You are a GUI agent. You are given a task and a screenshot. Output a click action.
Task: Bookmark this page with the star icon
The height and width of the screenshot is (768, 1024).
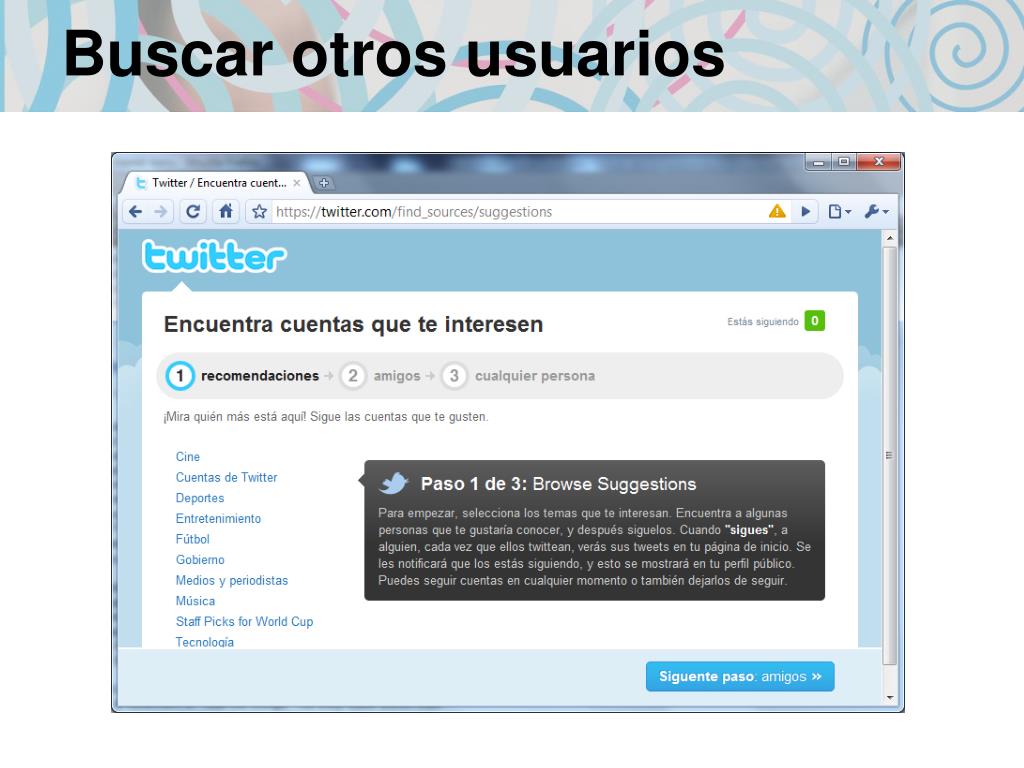point(259,212)
